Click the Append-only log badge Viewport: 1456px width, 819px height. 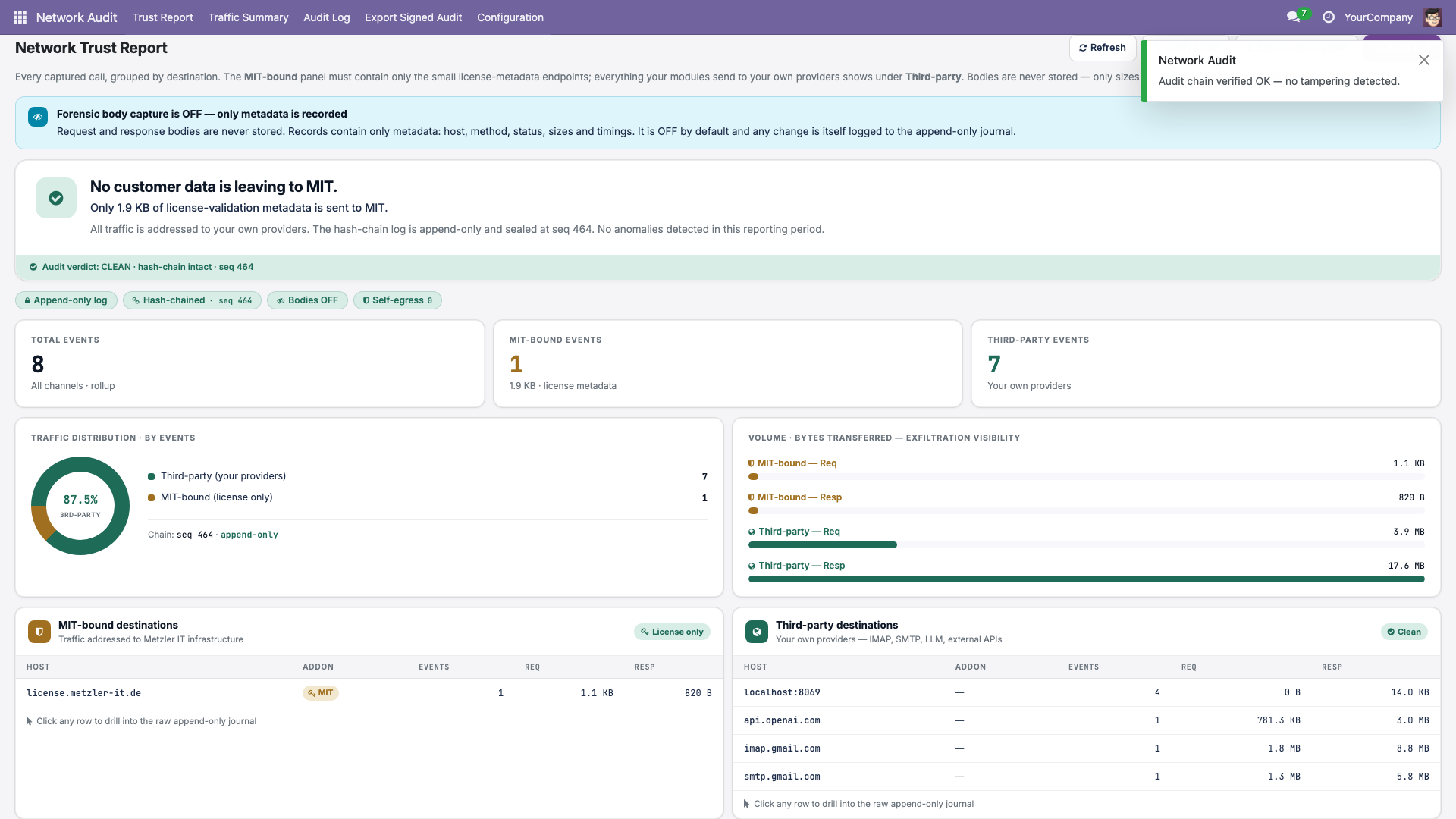pos(66,300)
